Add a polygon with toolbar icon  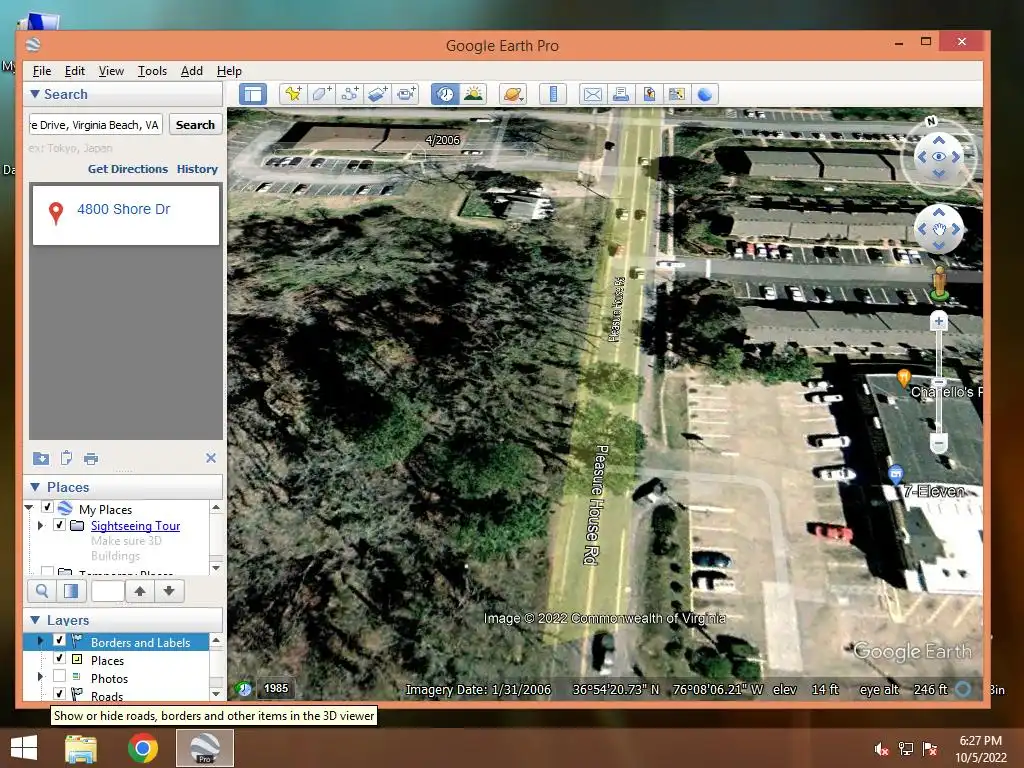(x=321, y=94)
